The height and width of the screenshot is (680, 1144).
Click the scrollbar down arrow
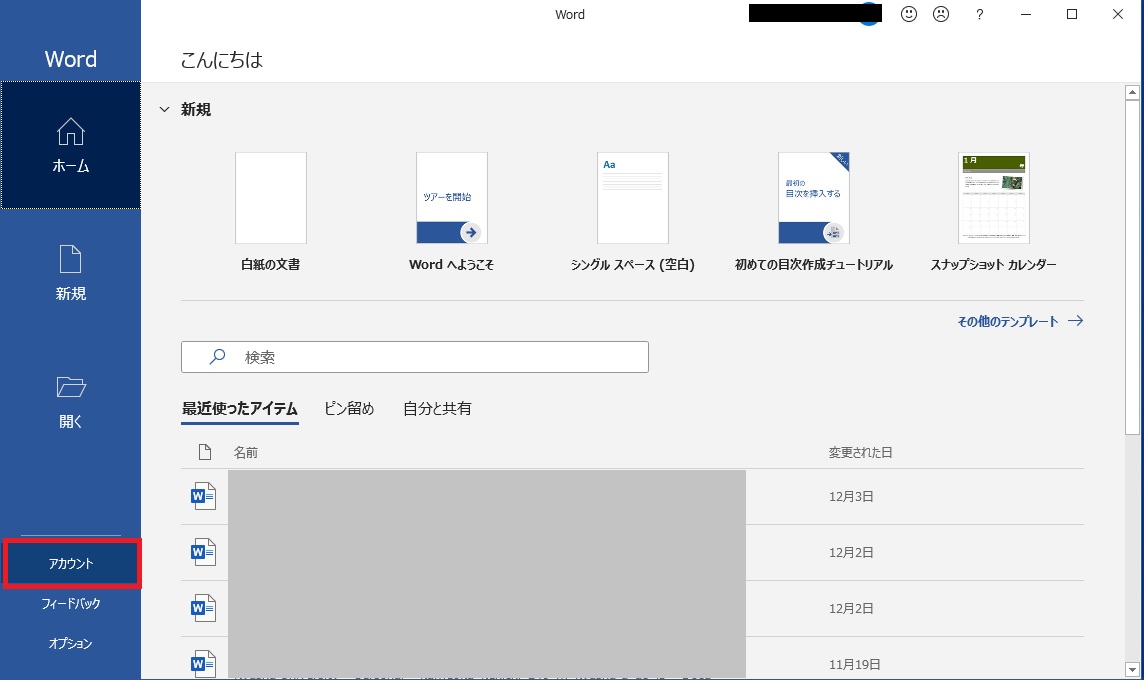(x=1132, y=669)
